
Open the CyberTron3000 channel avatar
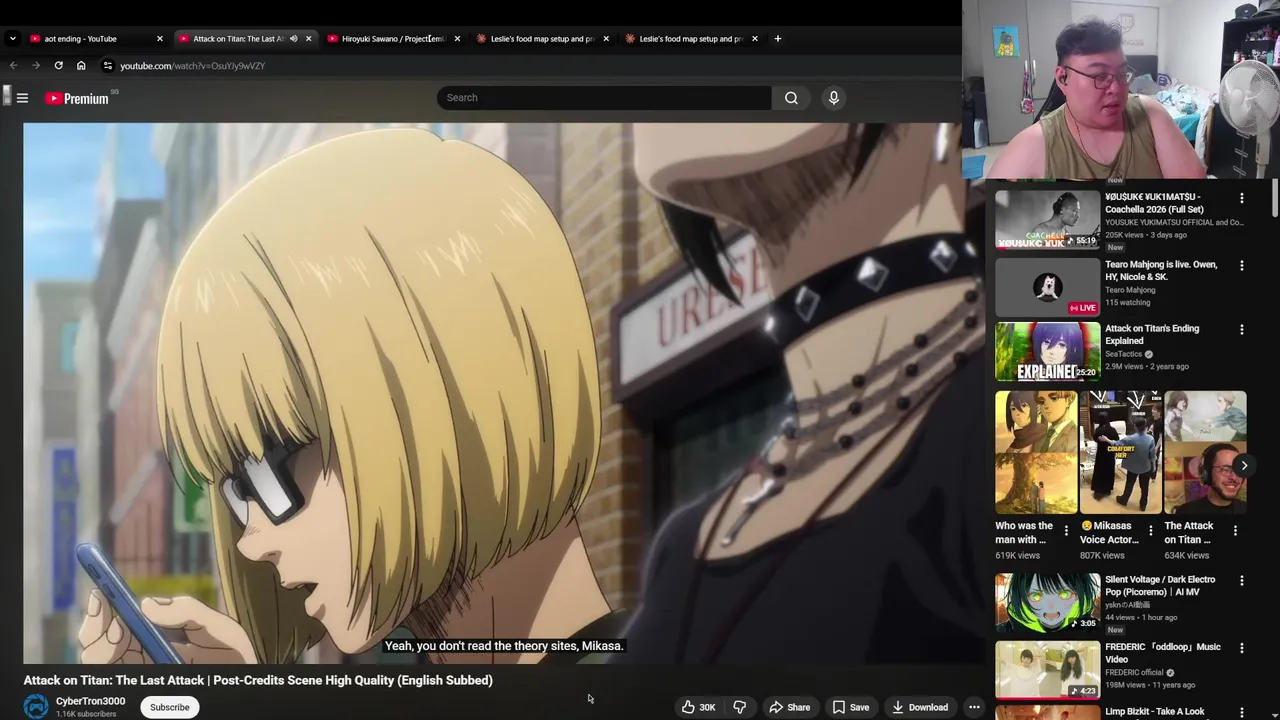point(36,707)
